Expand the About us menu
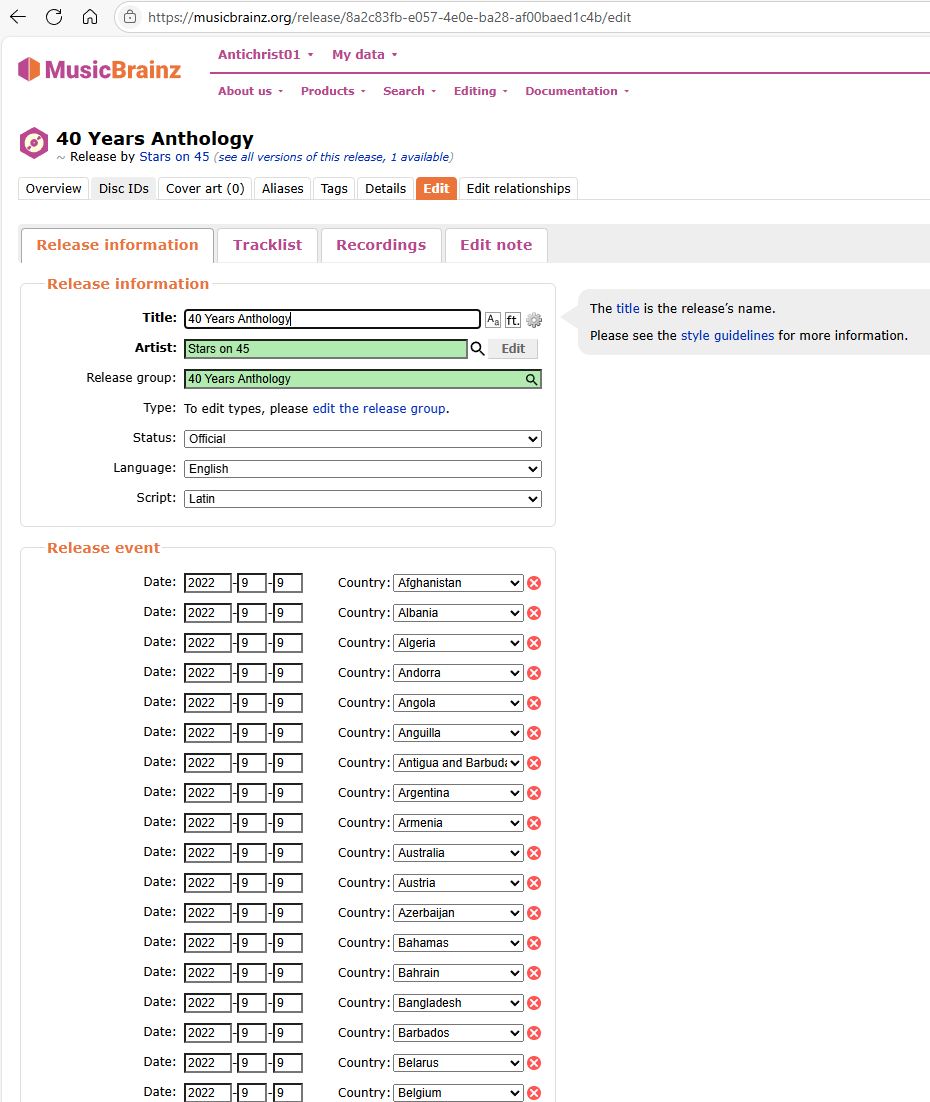 click(x=250, y=91)
